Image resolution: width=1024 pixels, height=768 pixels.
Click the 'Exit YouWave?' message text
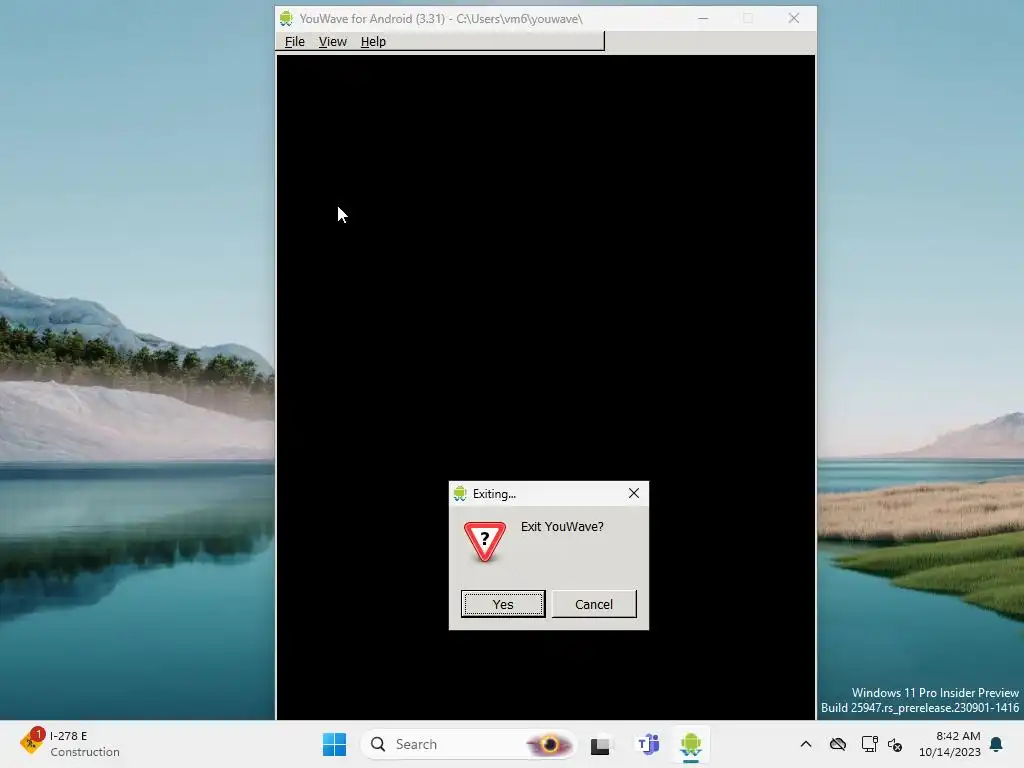coord(562,526)
